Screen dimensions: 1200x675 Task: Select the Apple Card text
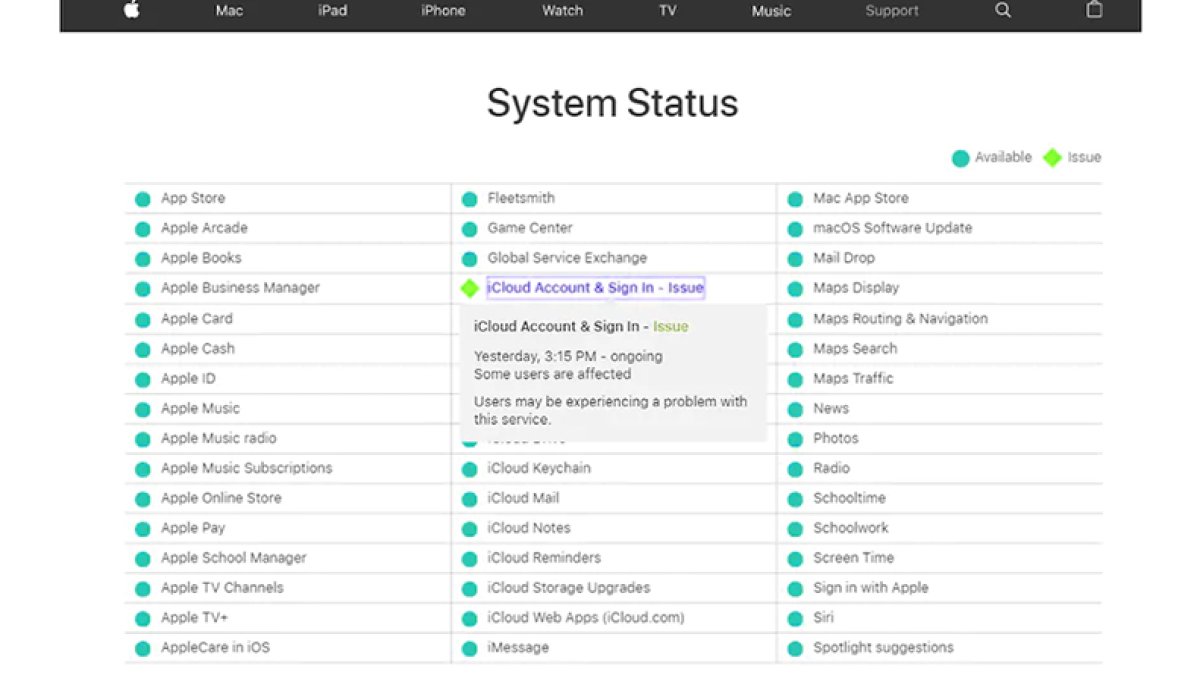pos(197,319)
